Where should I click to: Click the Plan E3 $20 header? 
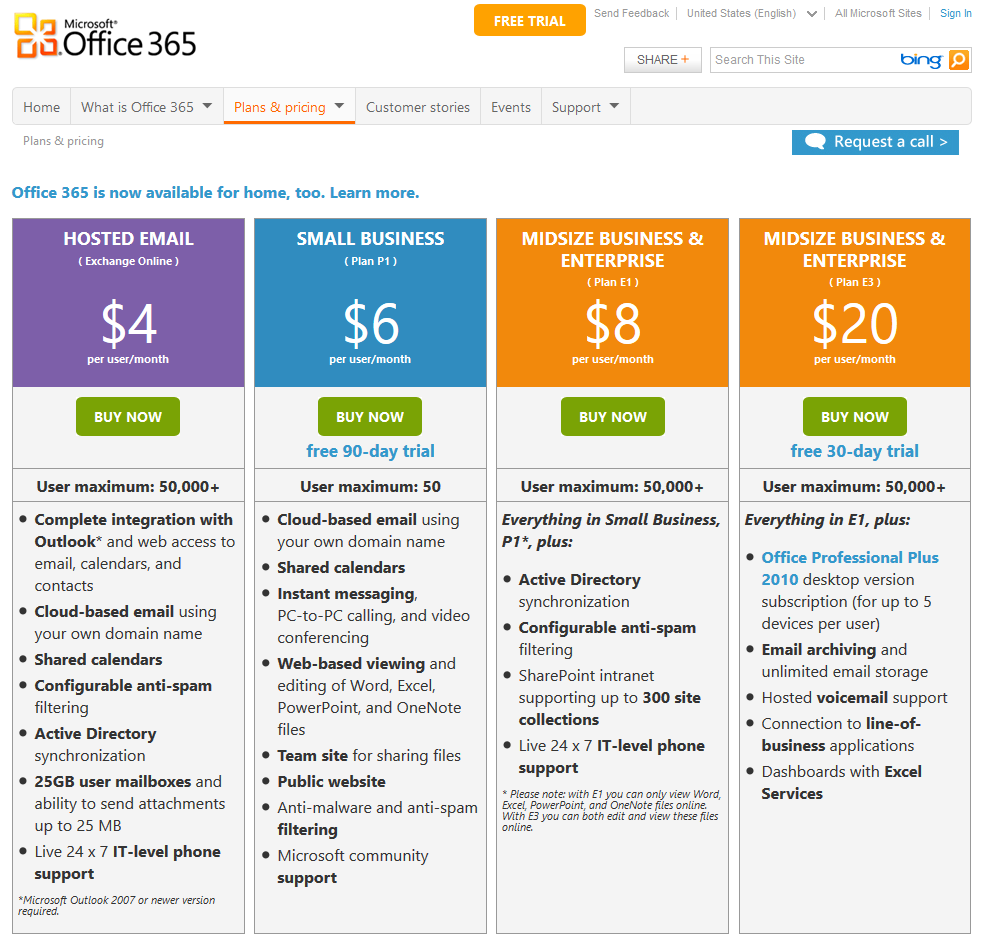coord(855,302)
